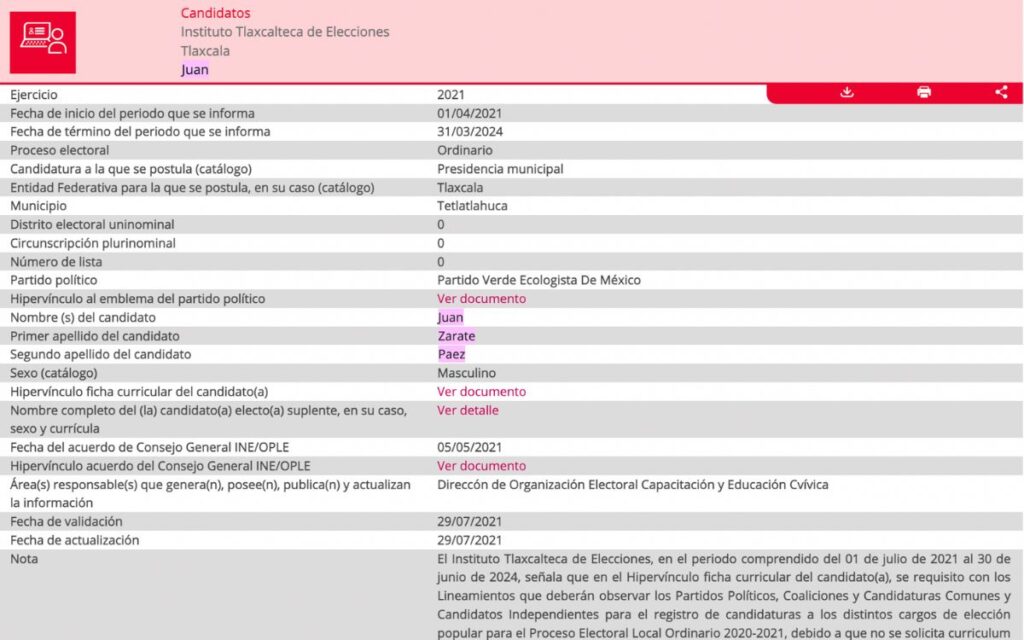The image size is (1024, 640).
Task: Share this candidate record
Action: tap(1001, 92)
